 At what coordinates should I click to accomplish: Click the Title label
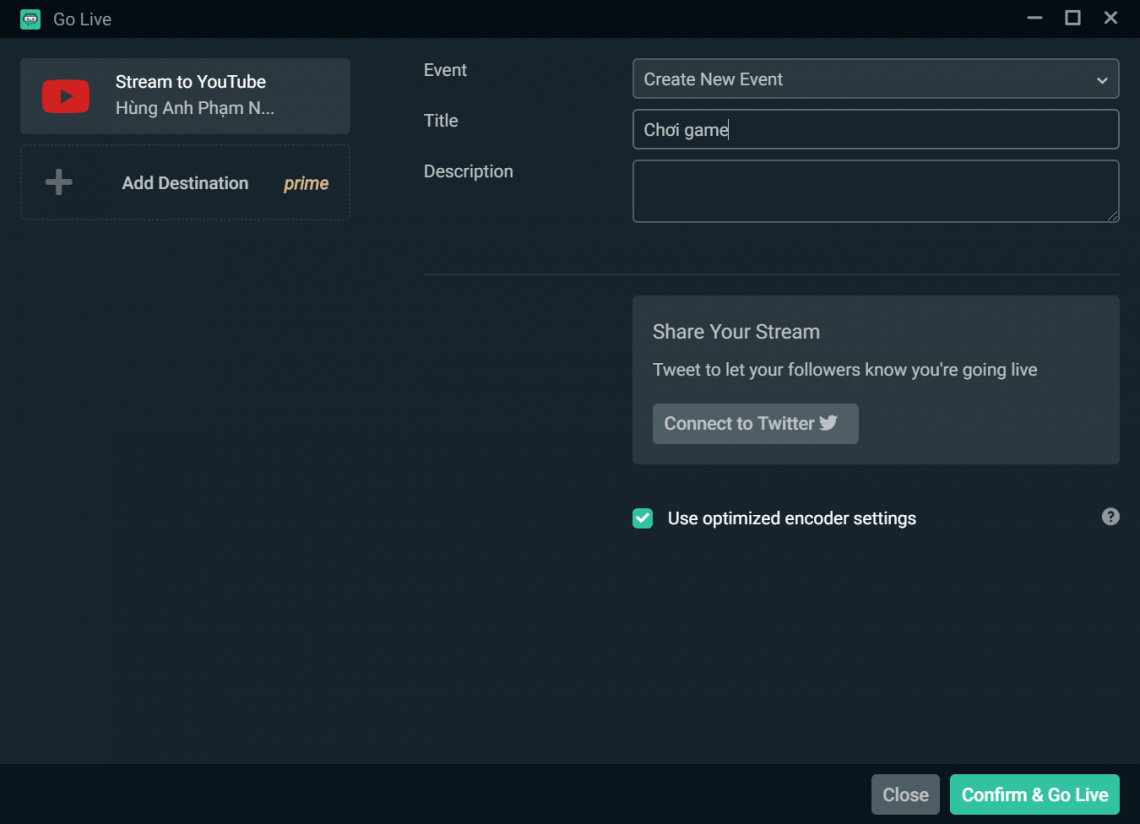[x=441, y=121]
